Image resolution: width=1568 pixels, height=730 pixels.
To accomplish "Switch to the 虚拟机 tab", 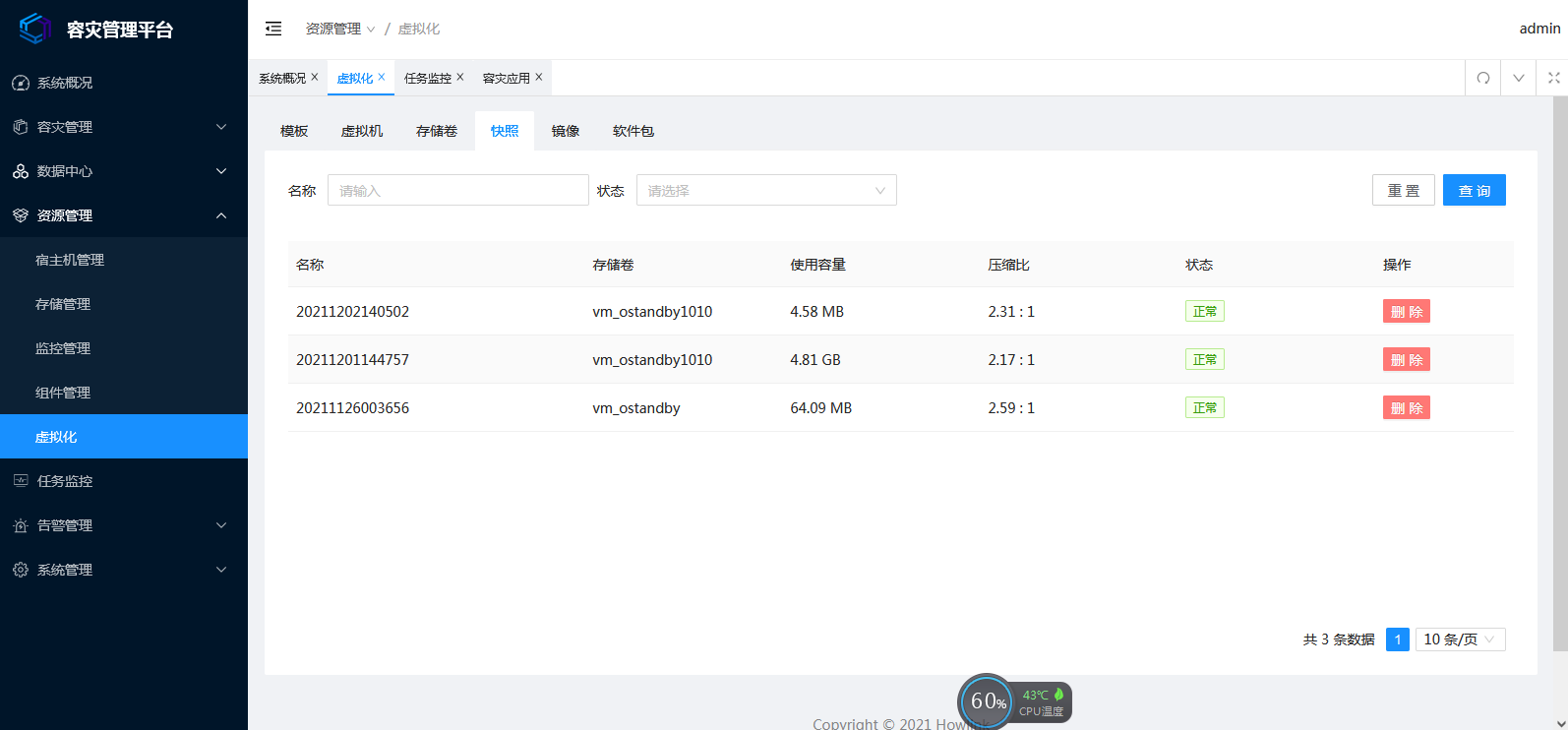I will [362, 131].
